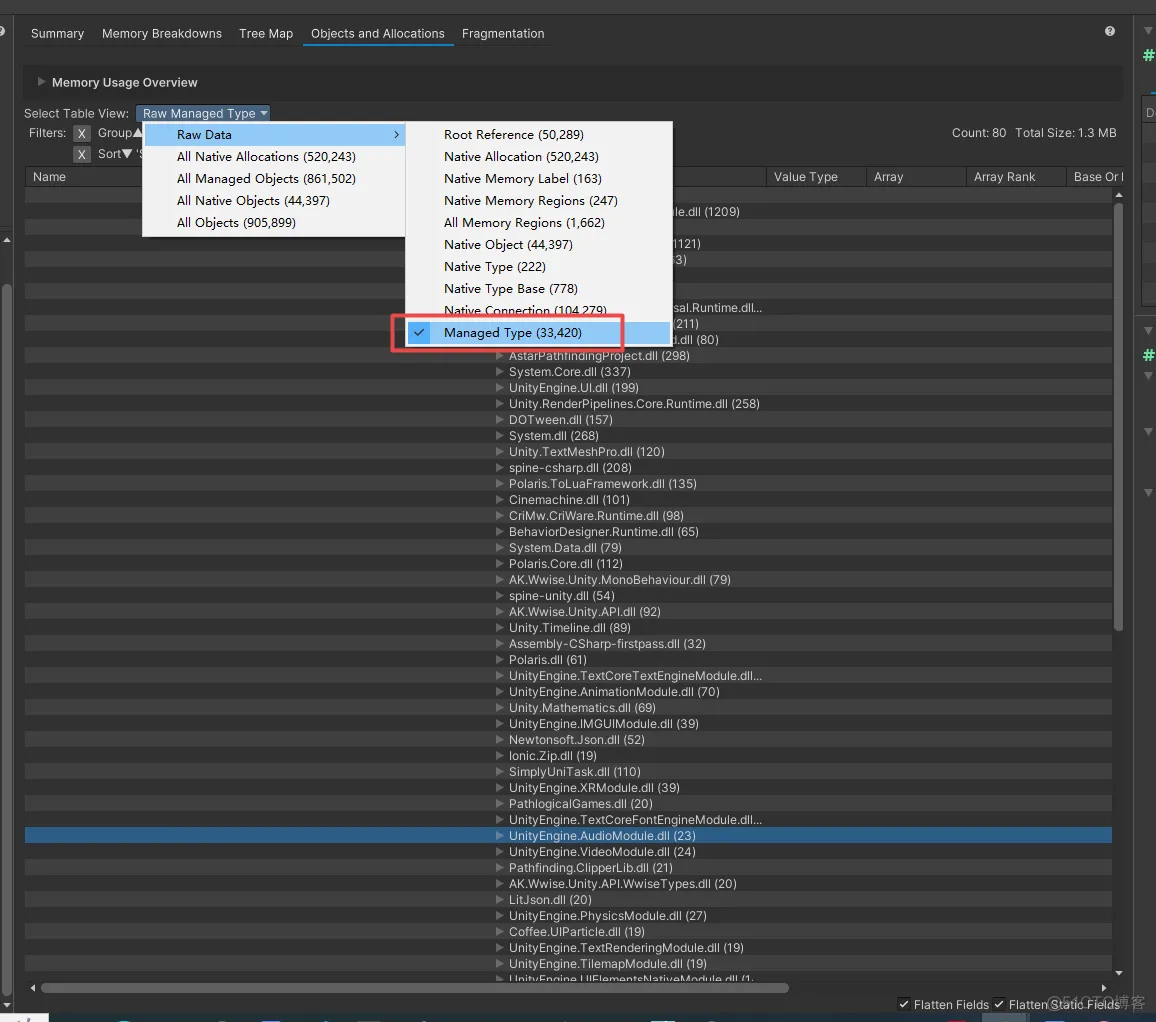
Task: Sort by the Array Rank column header
Action: pos(1015,177)
